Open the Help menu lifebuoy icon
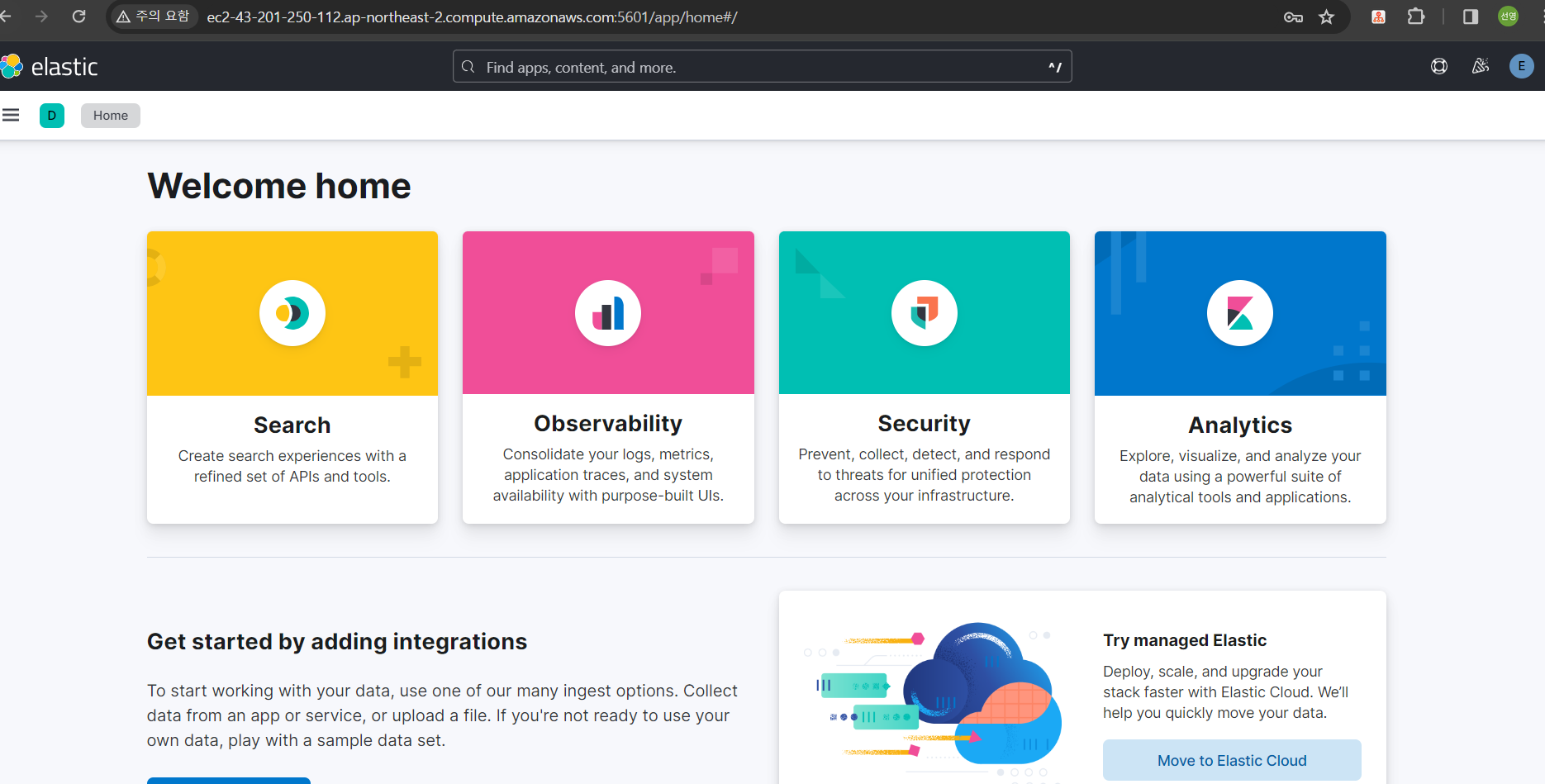Screen dimensions: 1545x784 coord(1439,66)
